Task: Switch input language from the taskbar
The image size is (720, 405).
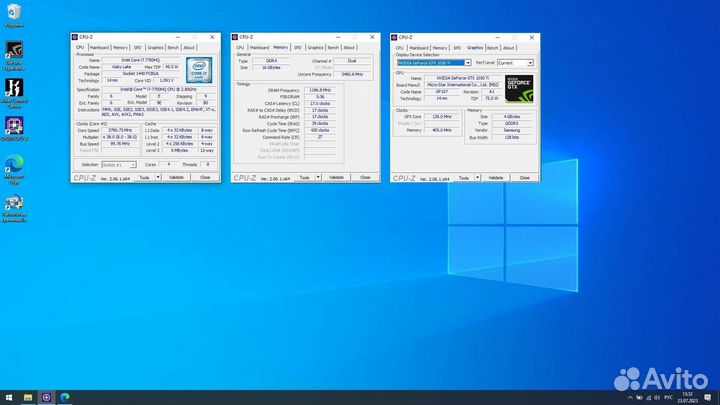Action: (669, 398)
